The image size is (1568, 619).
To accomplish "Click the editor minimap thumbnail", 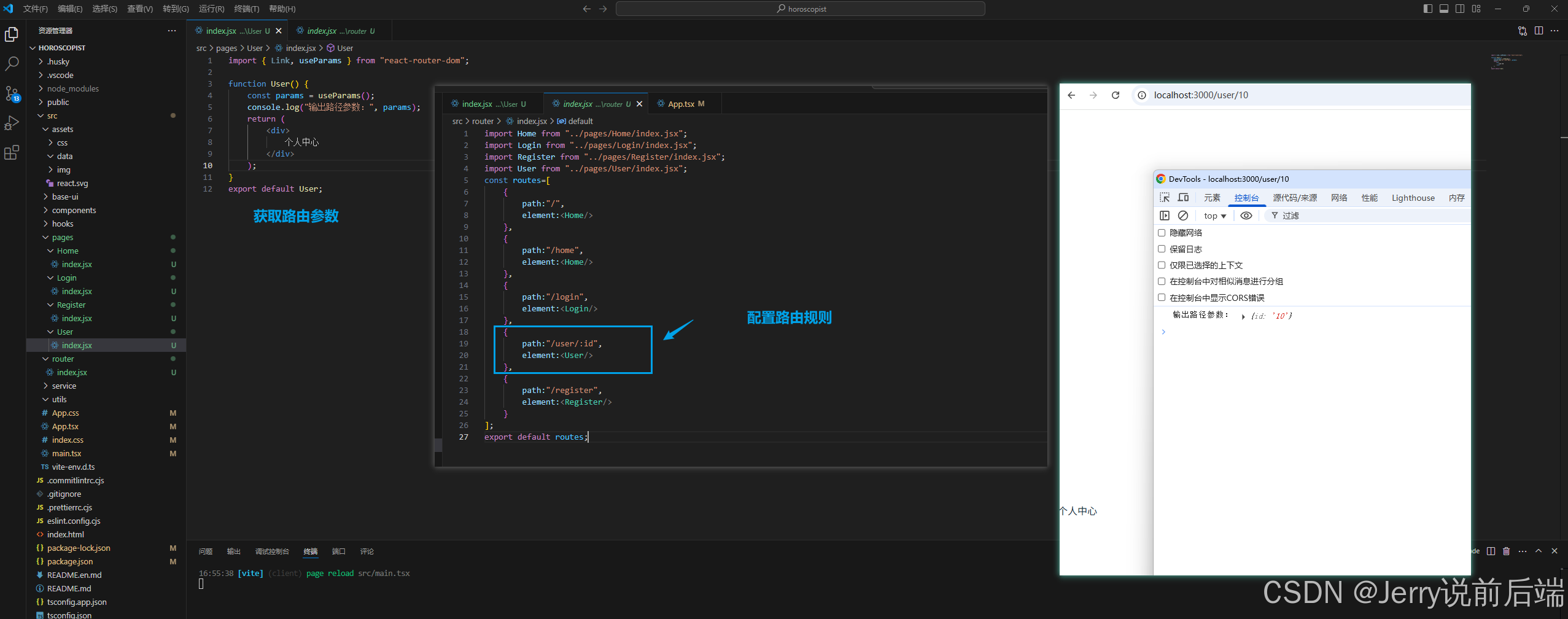I will pyautogui.click(x=1506, y=61).
